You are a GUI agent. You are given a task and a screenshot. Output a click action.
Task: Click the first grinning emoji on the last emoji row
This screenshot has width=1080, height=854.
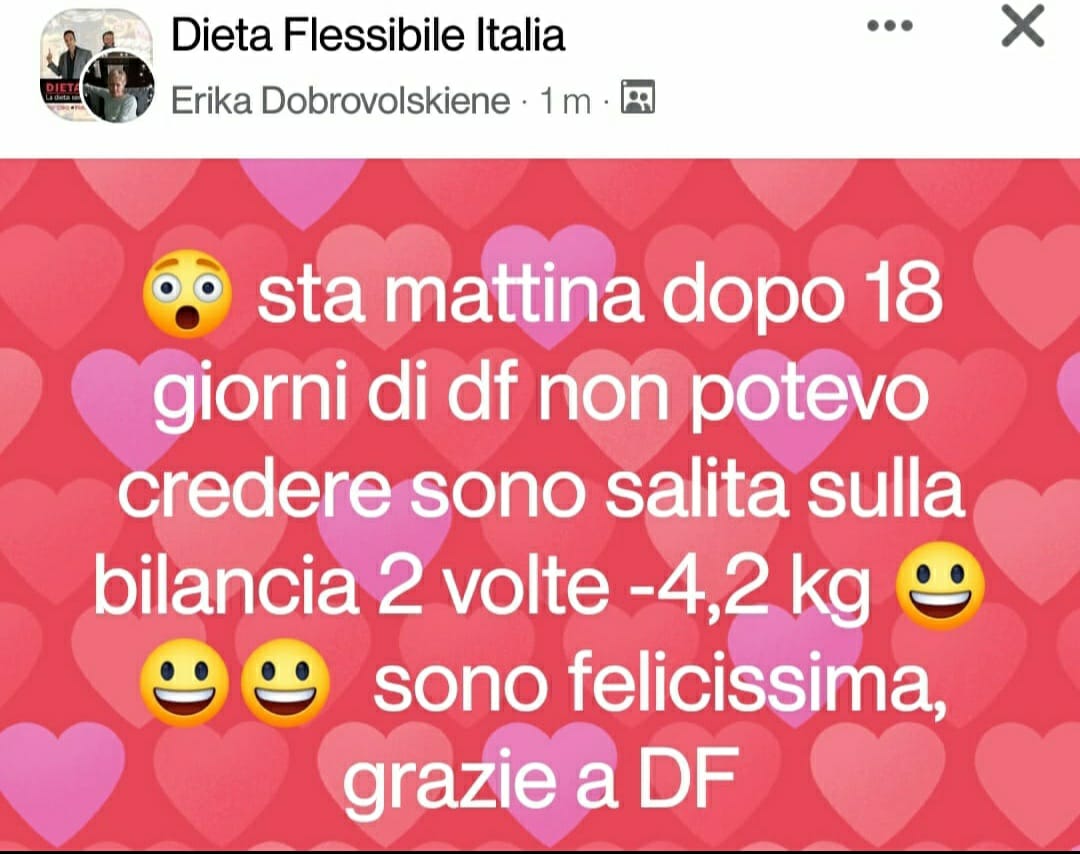pyautogui.click(x=185, y=682)
